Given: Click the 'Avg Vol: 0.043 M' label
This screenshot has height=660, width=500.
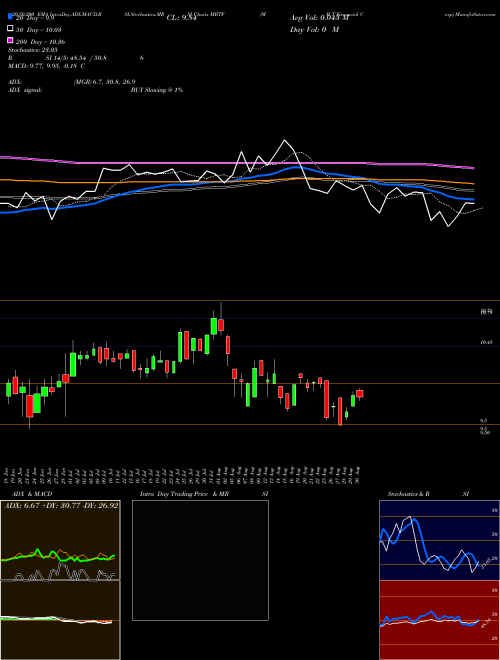Looking at the screenshot, I should 319,17.
